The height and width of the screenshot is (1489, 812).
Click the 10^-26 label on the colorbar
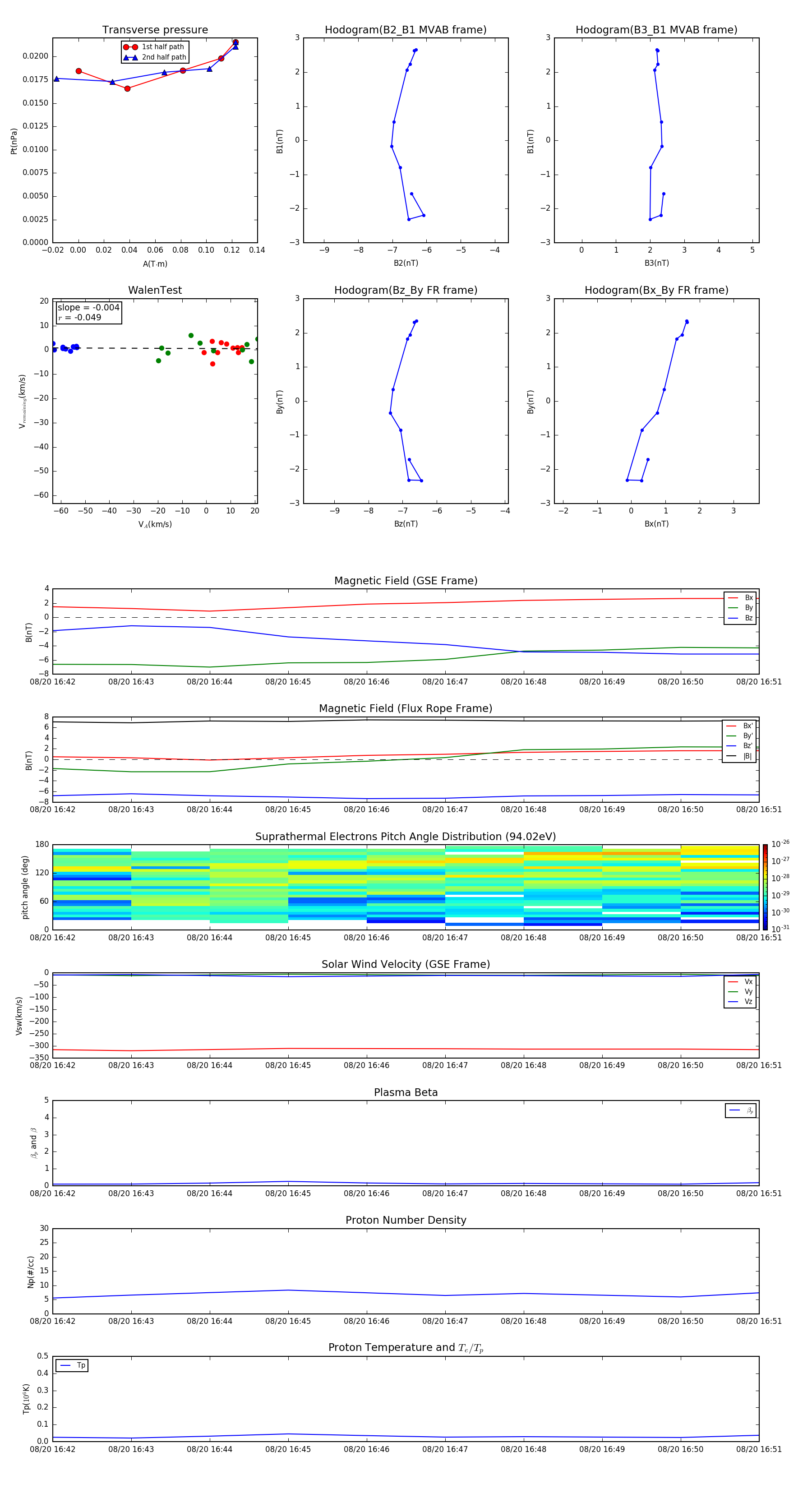tap(780, 844)
